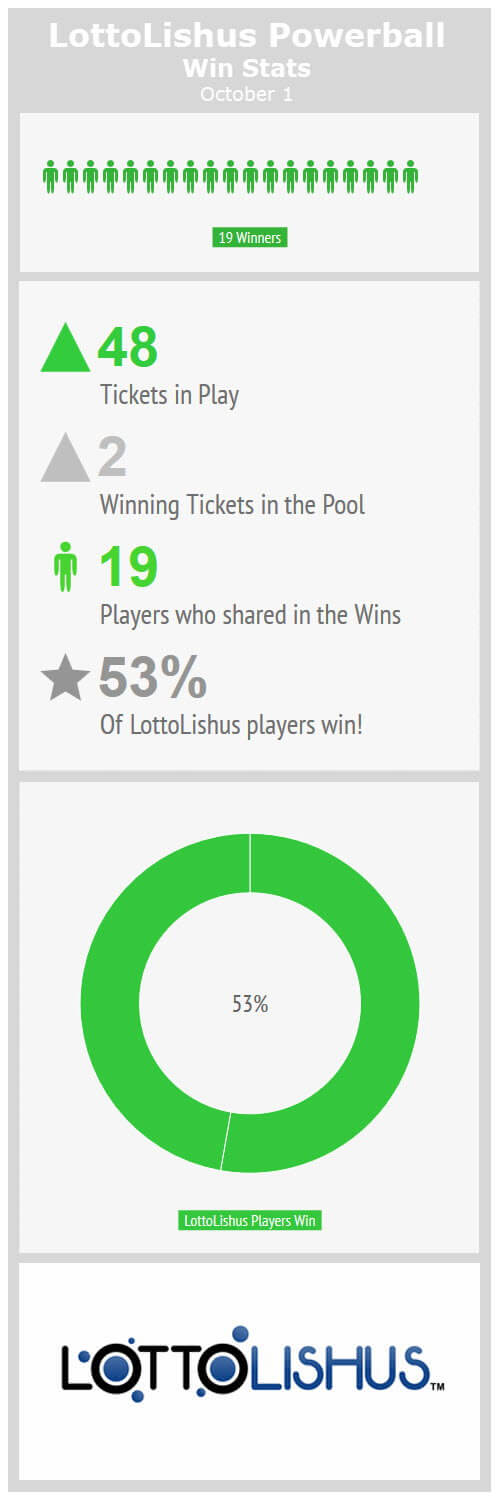Click the LottoLishus Powerball title

pyautogui.click(x=247, y=37)
